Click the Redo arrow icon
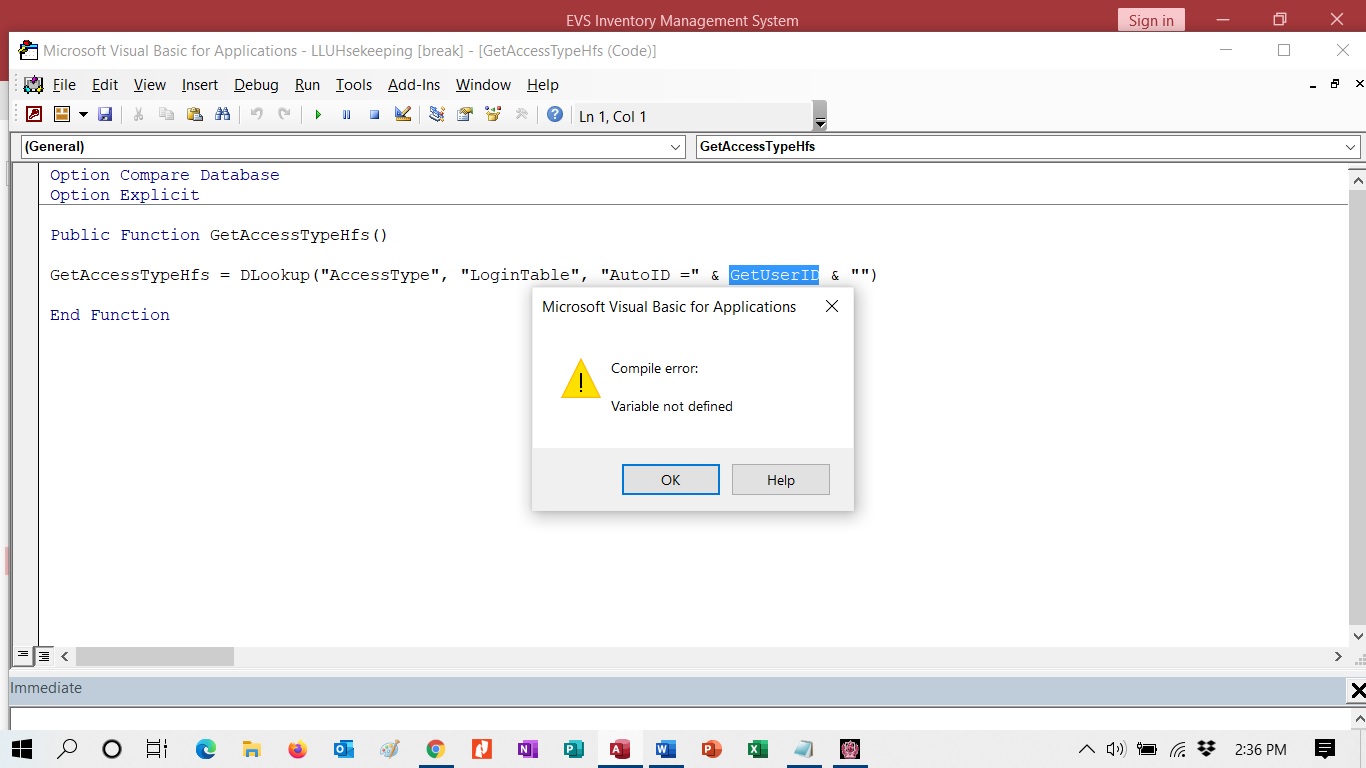The width and height of the screenshot is (1366, 768). click(x=285, y=115)
